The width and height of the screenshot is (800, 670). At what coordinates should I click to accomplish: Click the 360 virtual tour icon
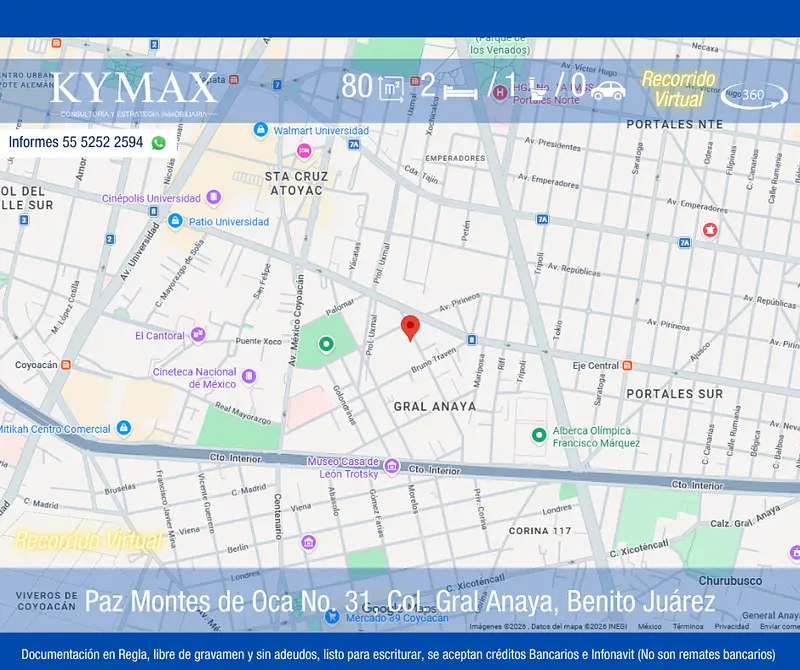pyautogui.click(x=754, y=95)
